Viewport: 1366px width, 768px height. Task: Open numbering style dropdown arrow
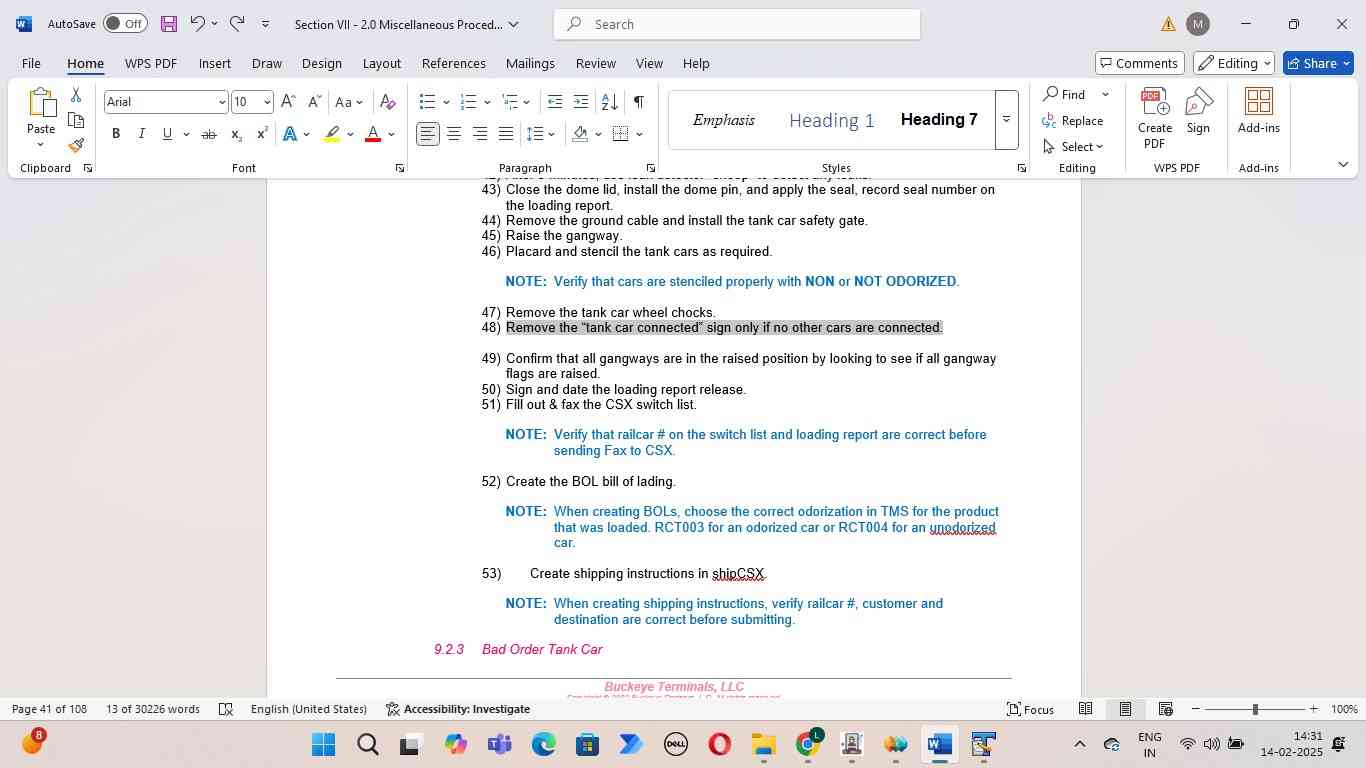487,102
